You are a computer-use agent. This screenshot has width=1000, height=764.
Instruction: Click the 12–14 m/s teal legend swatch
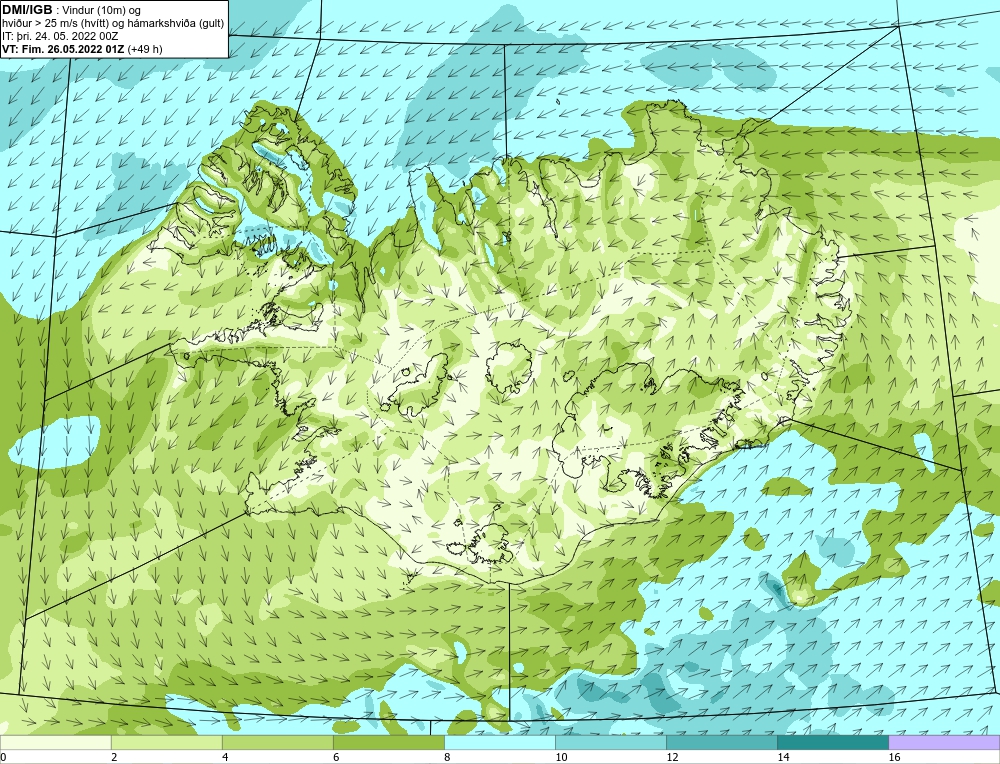coord(721,743)
